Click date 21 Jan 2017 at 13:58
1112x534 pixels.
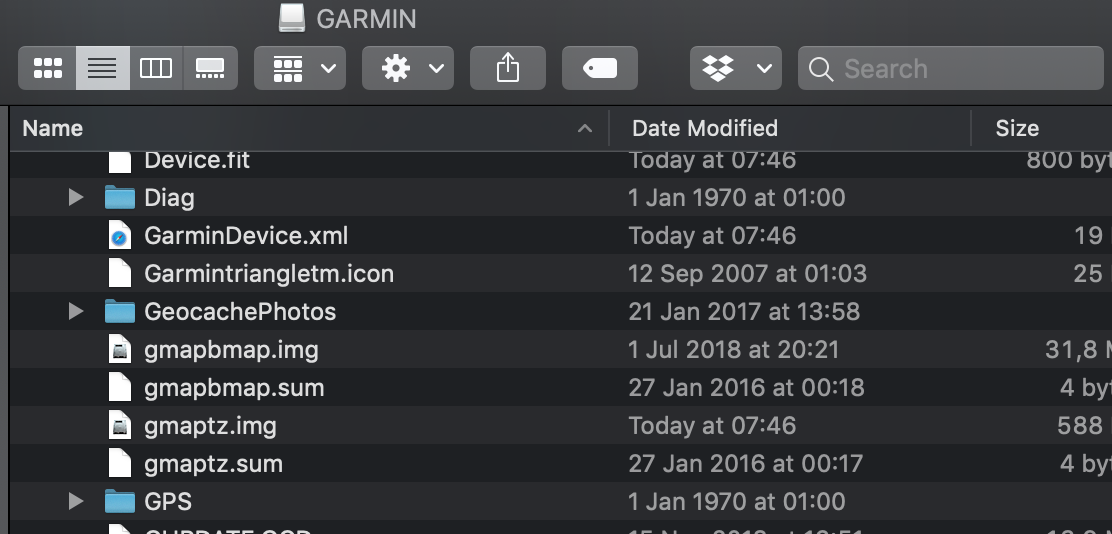point(744,311)
